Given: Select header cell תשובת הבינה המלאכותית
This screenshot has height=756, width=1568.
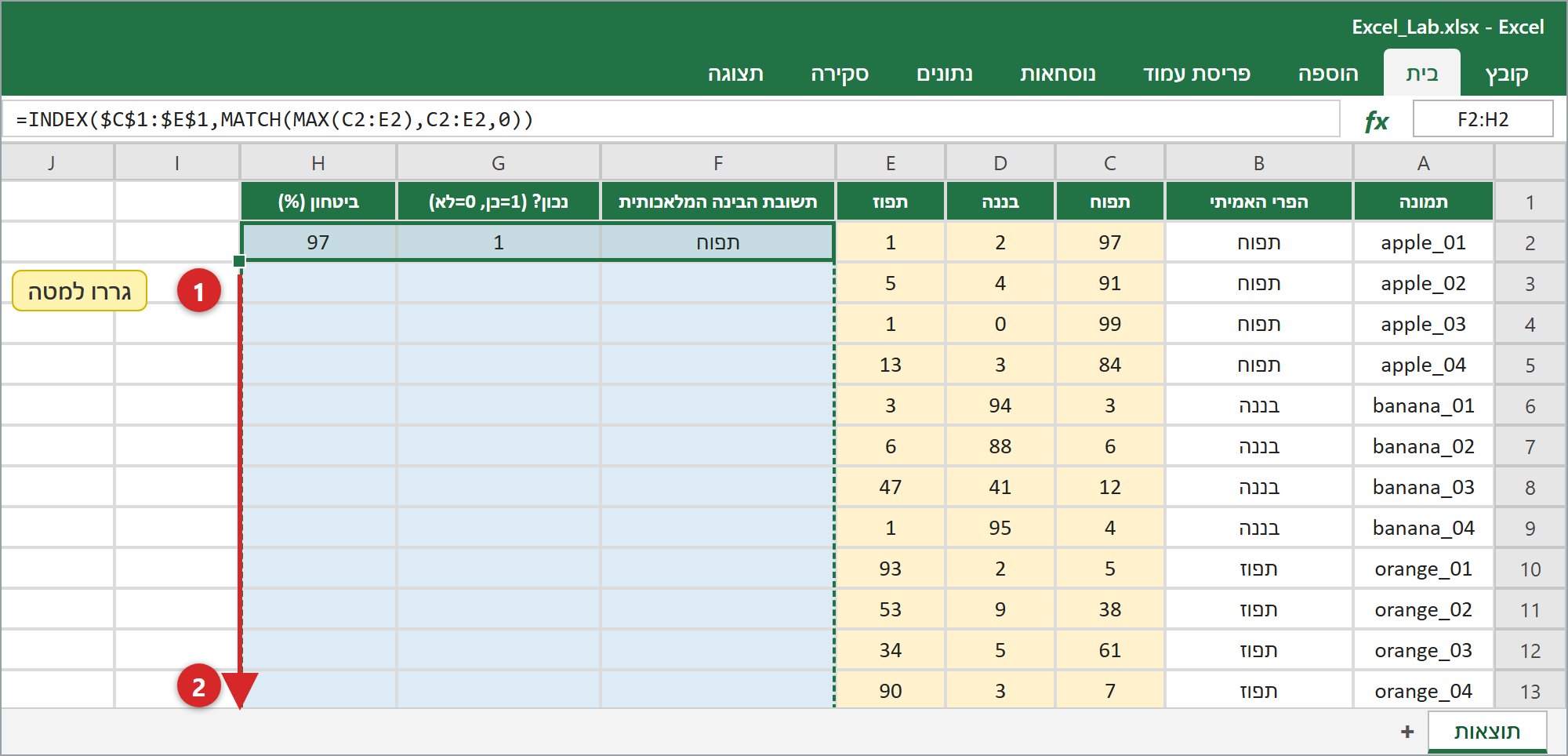Looking at the screenshot, I should tap(718, 202).
